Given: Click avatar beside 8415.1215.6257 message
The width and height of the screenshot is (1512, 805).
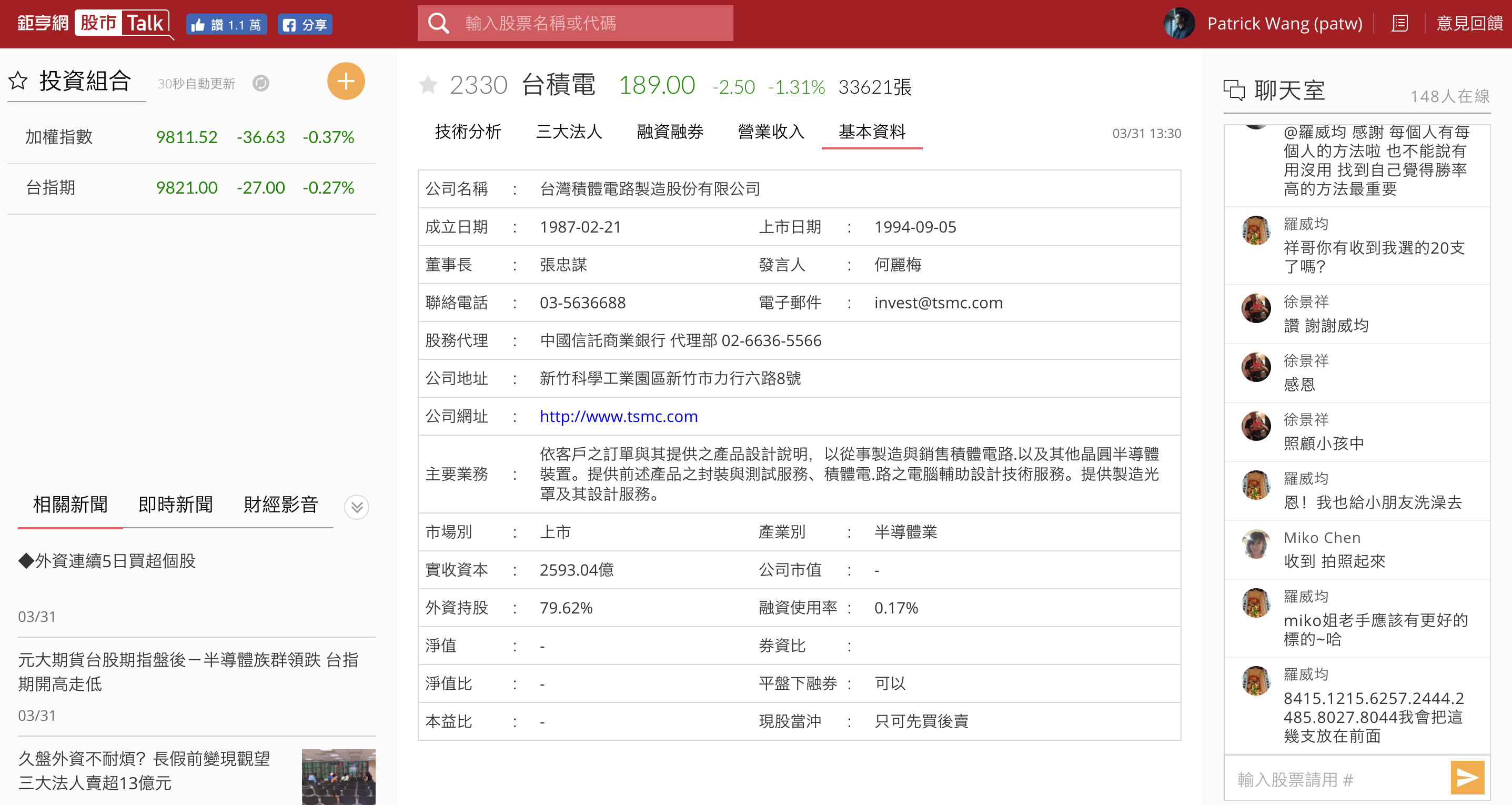Looking at the screenshot, I should [1255, 680].
